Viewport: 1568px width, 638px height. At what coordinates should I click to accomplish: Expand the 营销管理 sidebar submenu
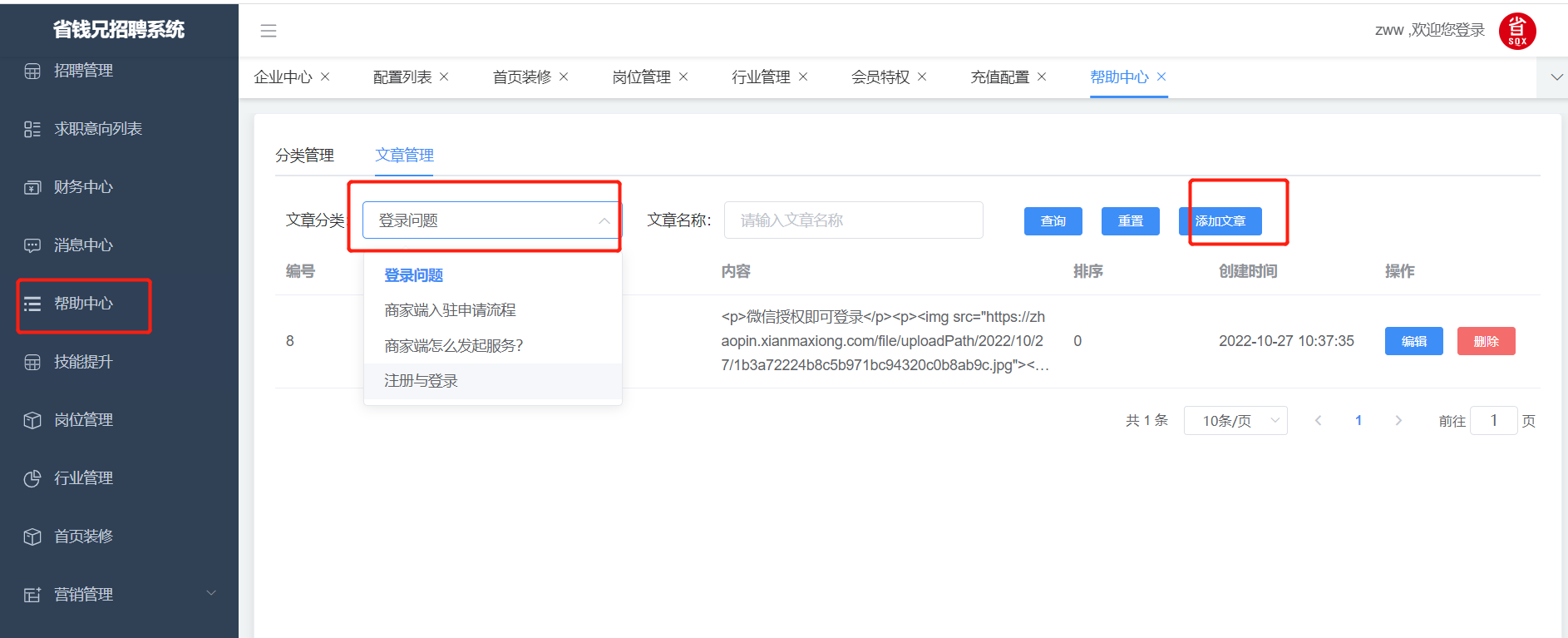tap(210, 594)
